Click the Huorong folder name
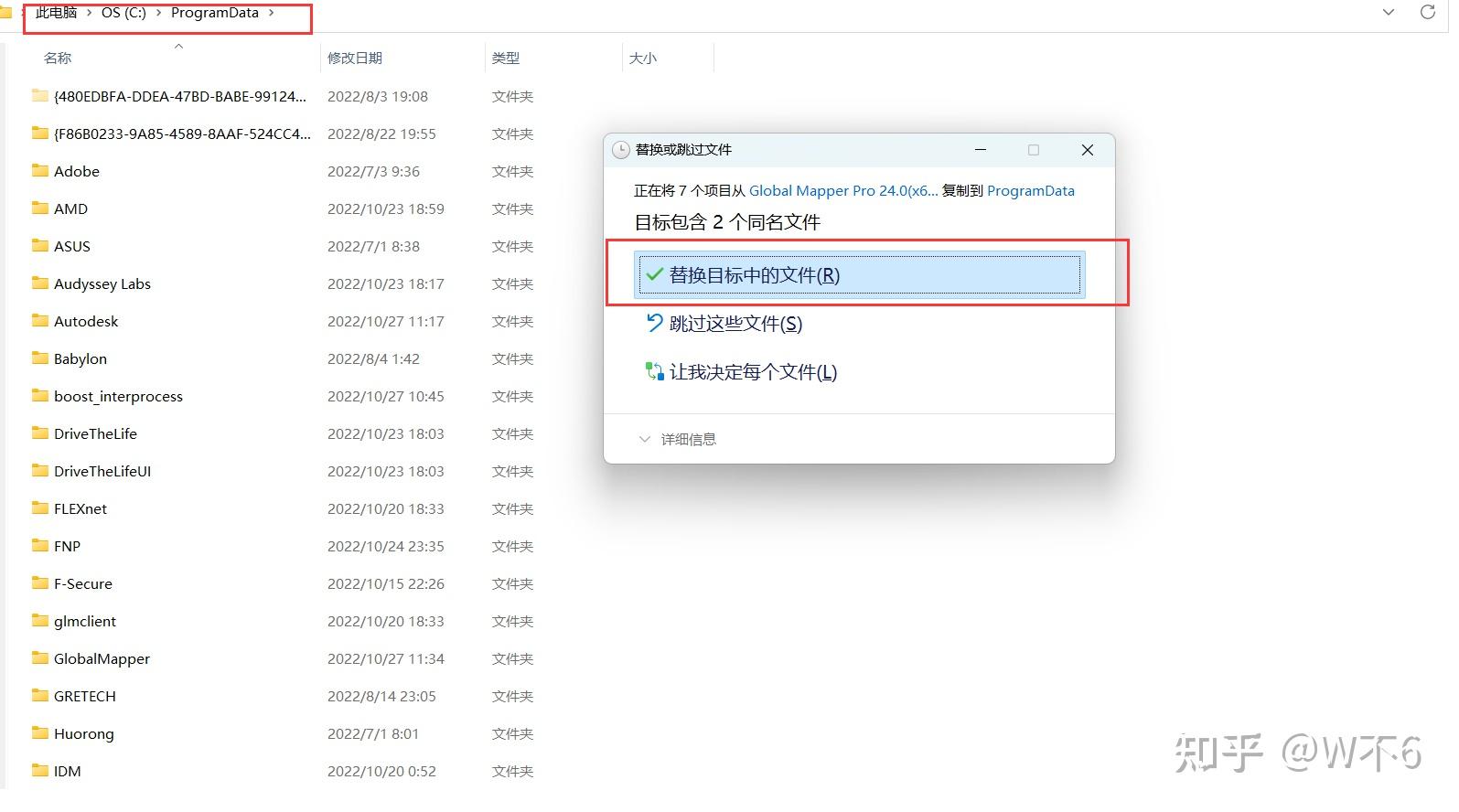Image resolution: width=1459 pixels, height=812 pixels. click(x=84, y=733)
